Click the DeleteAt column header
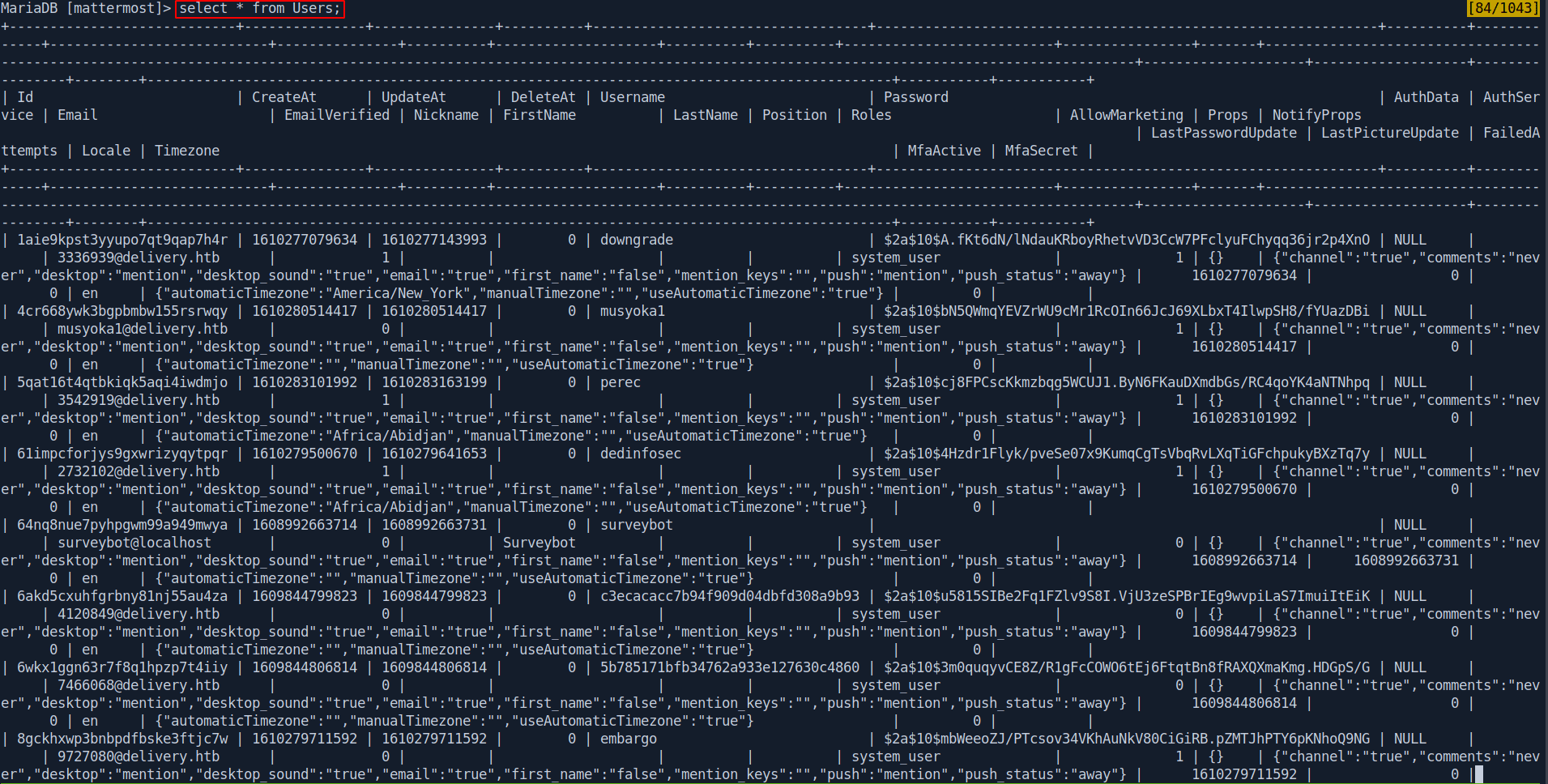Image resolution: width=1548 pixels, height=784 pixels. tap(544, 97)
